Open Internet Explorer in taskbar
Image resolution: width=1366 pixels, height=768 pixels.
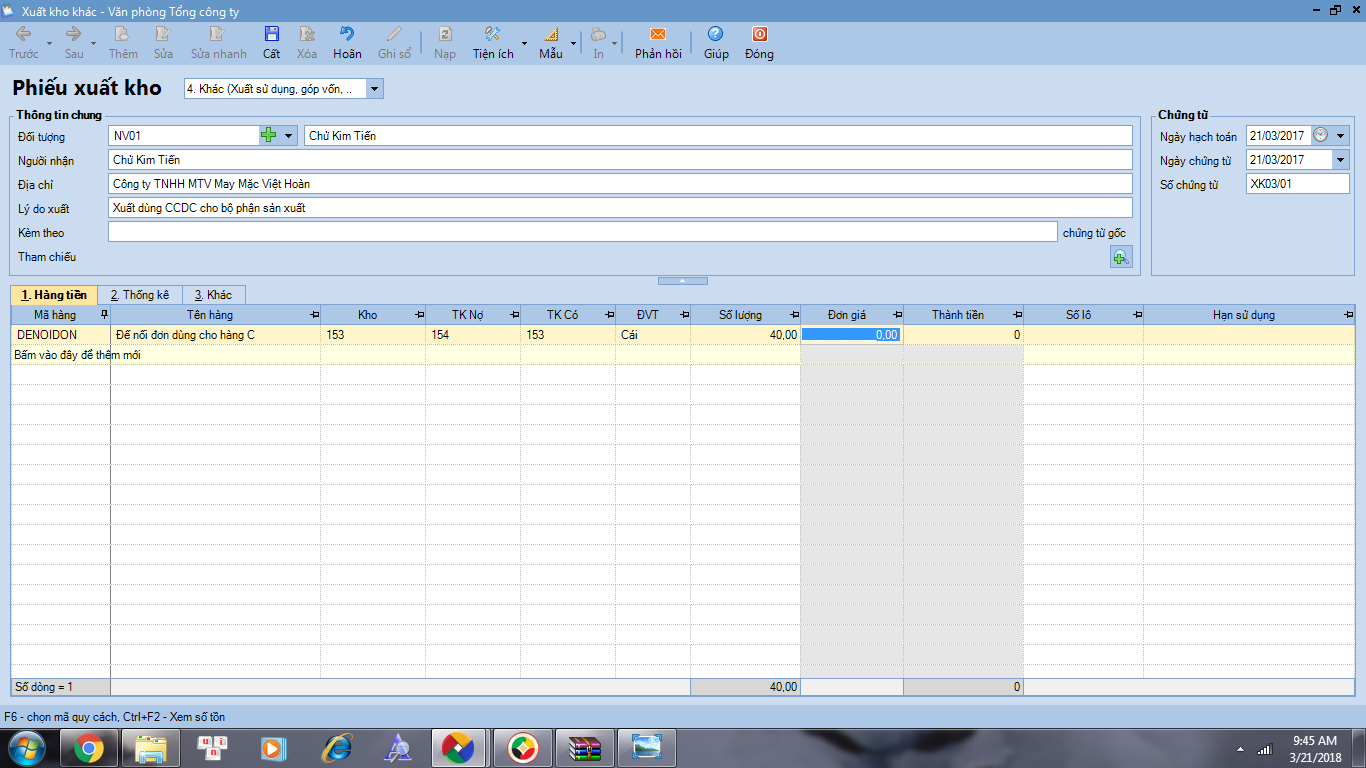(337, 748)
